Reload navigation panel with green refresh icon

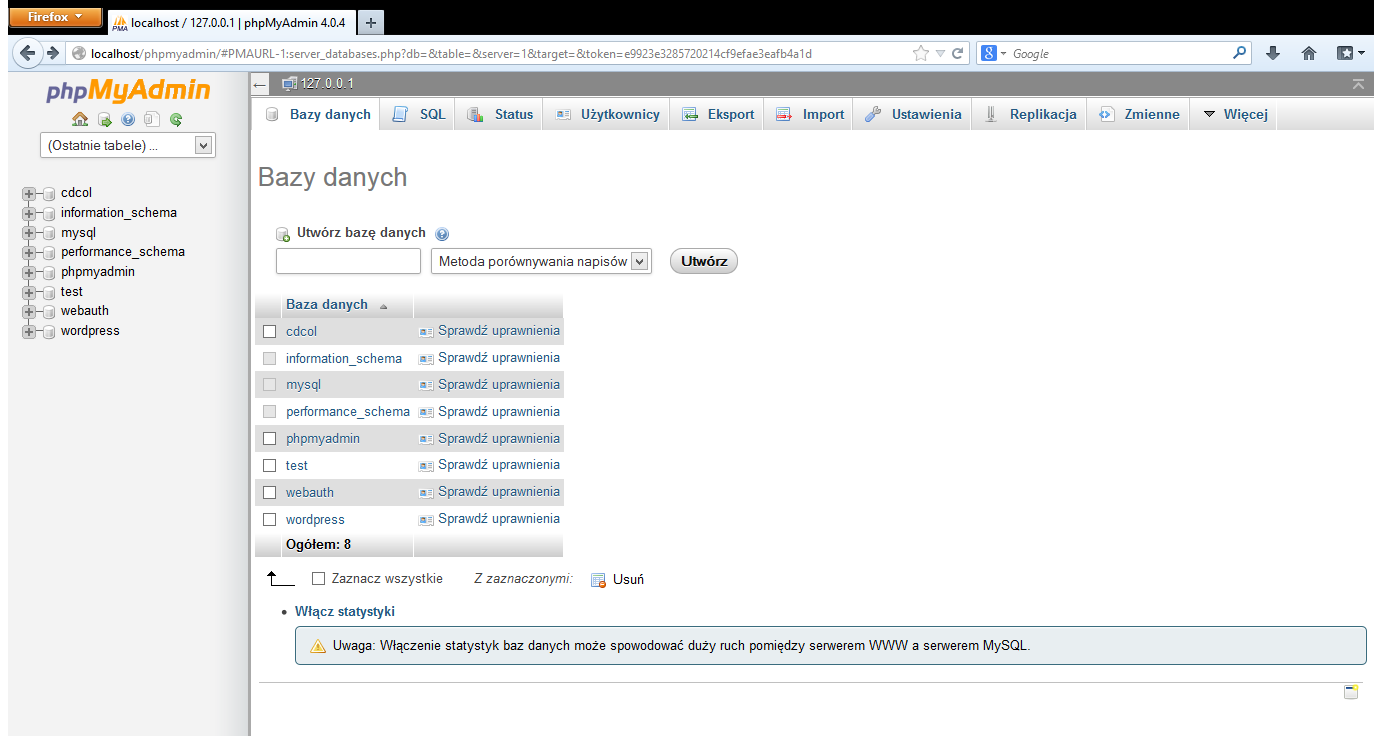(x=176, y=119)
